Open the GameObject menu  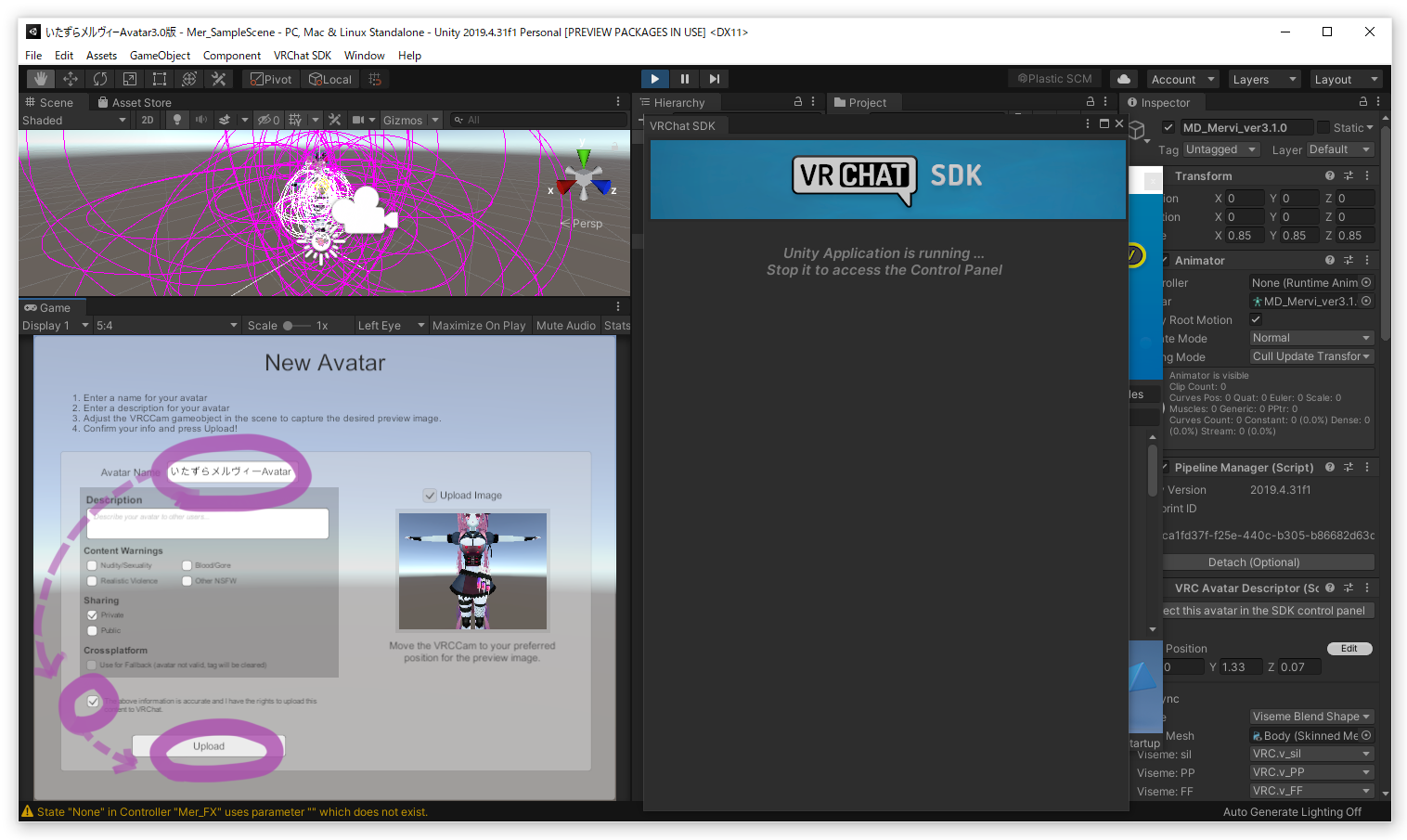[x=160, y=56]
